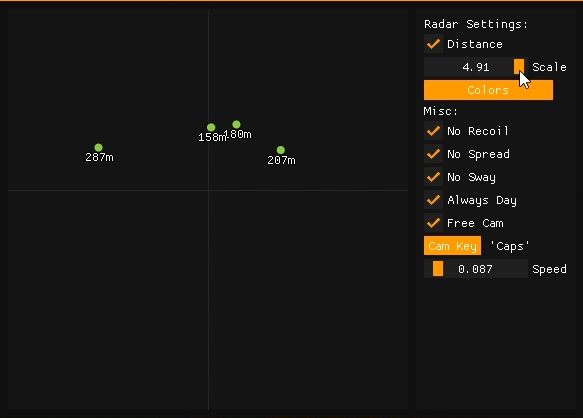Toggle the No Recoil checkbox
The image size is (583, 418).
coord(434,131)
